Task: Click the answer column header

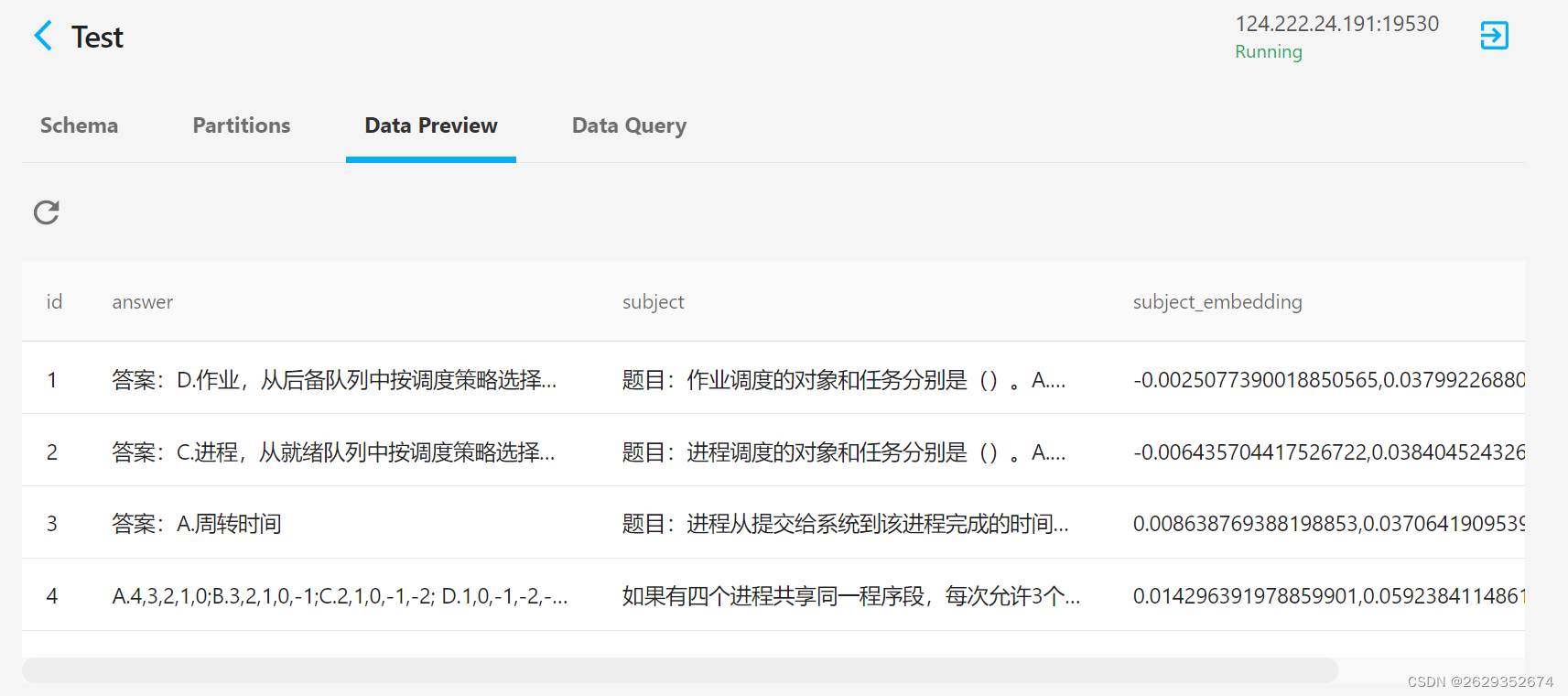Action: (143, 302)
